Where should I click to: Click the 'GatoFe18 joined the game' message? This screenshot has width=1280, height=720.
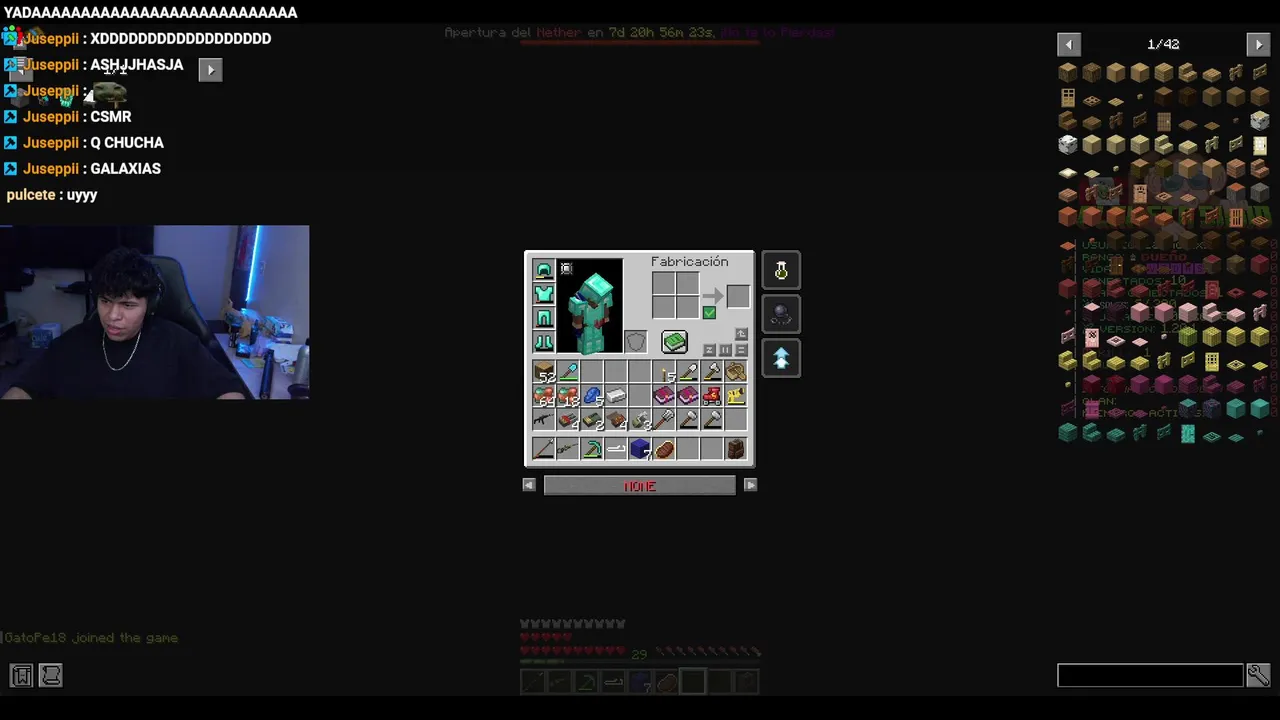point(90,637)
